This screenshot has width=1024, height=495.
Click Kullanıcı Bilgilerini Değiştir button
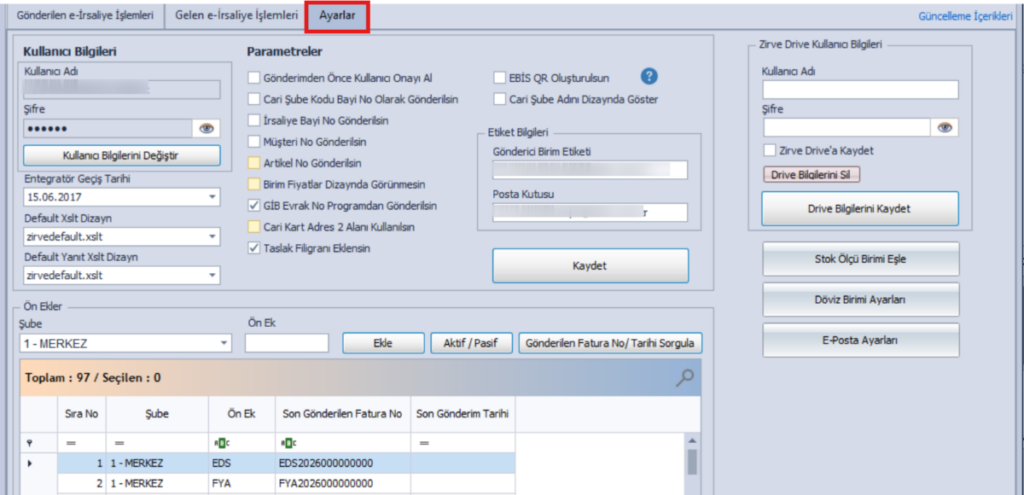(x=121, y=155)
